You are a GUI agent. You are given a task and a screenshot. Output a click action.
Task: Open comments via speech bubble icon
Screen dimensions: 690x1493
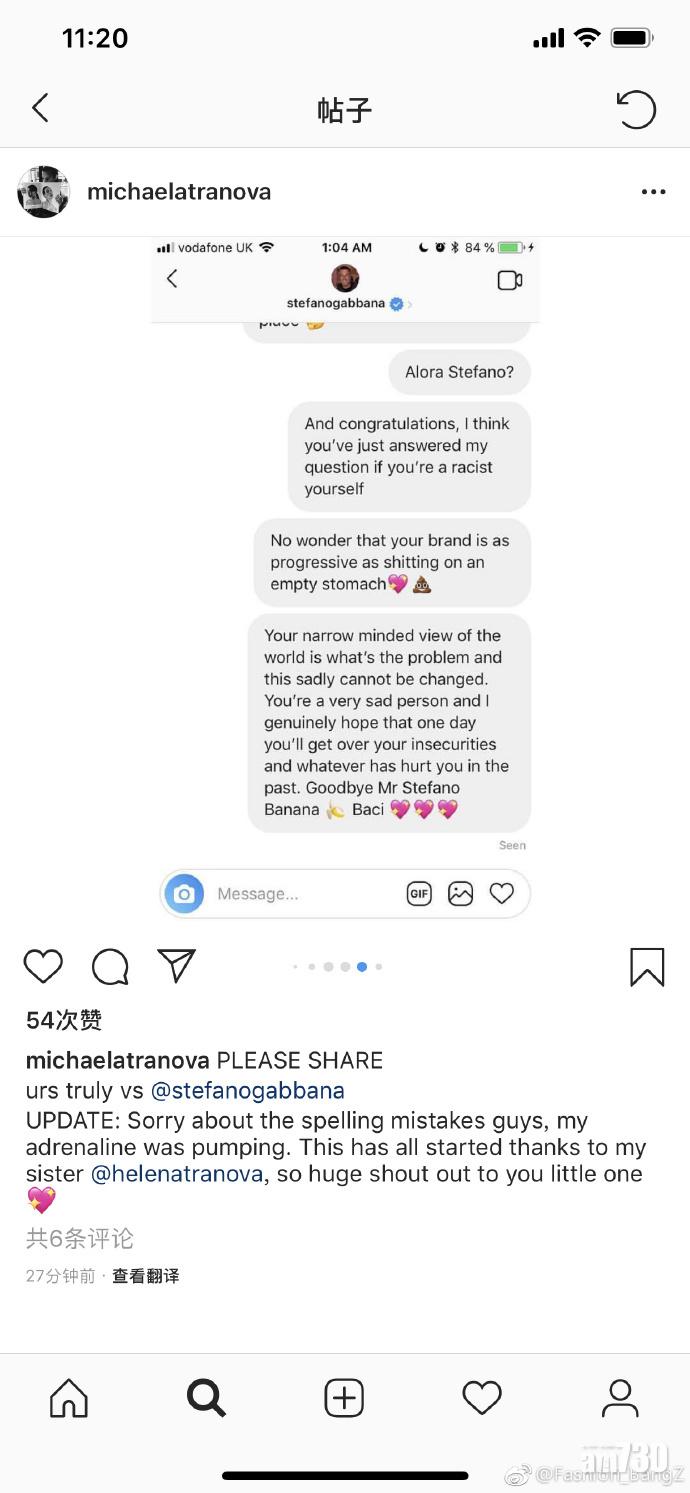110,967
